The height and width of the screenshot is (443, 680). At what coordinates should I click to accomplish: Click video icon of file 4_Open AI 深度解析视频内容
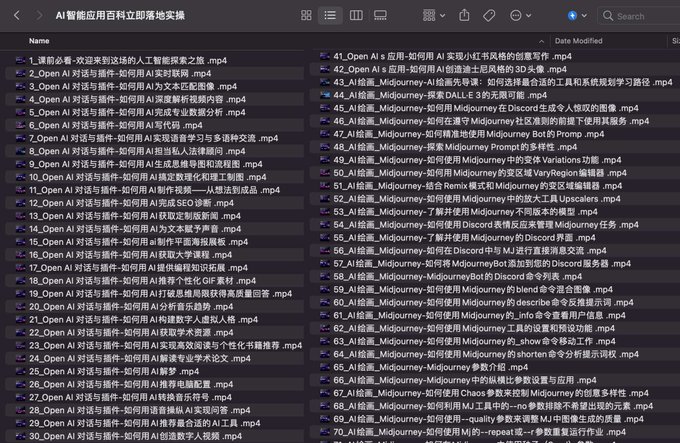pos(20,99)
